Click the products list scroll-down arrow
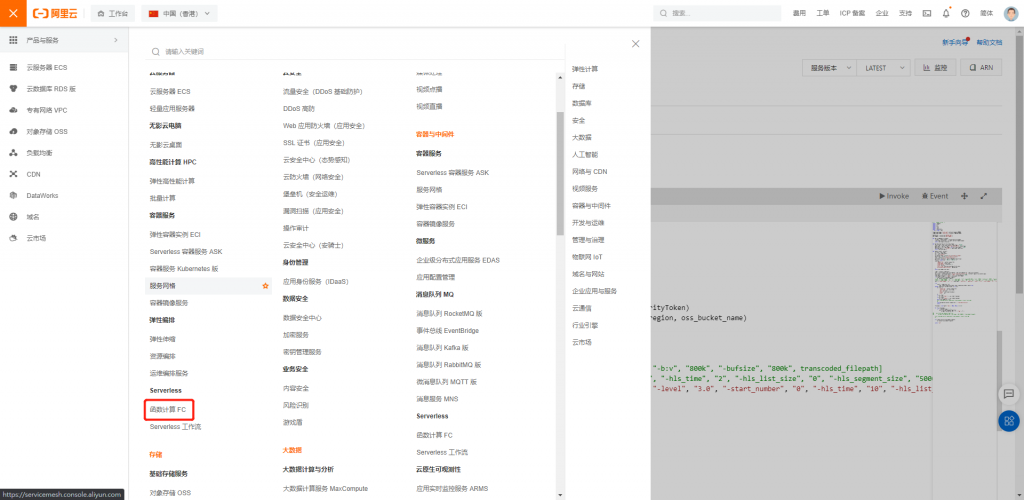This screenshot has width=1024, height=500. coord(560,495)
